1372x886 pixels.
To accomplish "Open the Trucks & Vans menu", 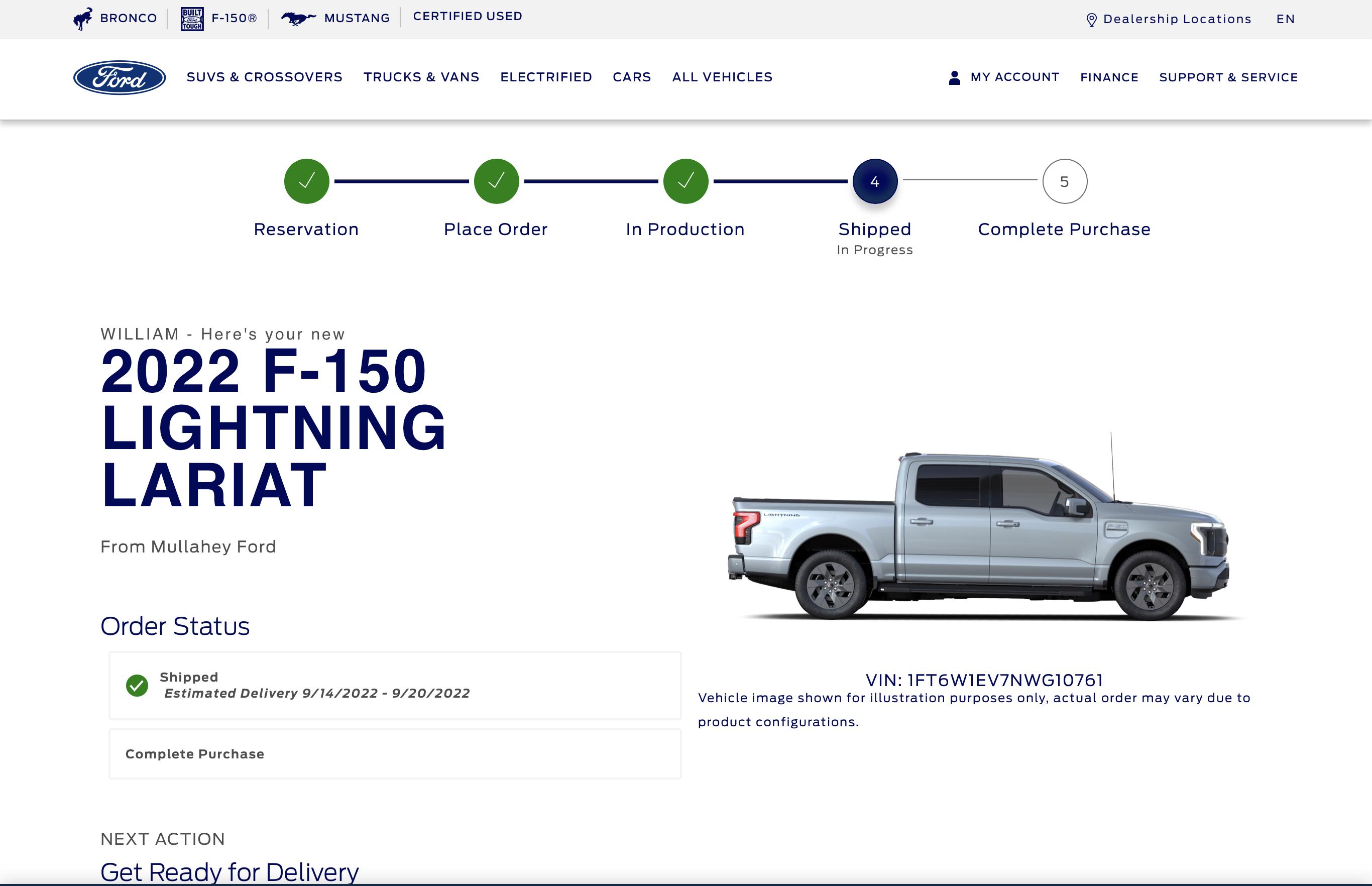I will pyautogui.click(x=421, y=77).
